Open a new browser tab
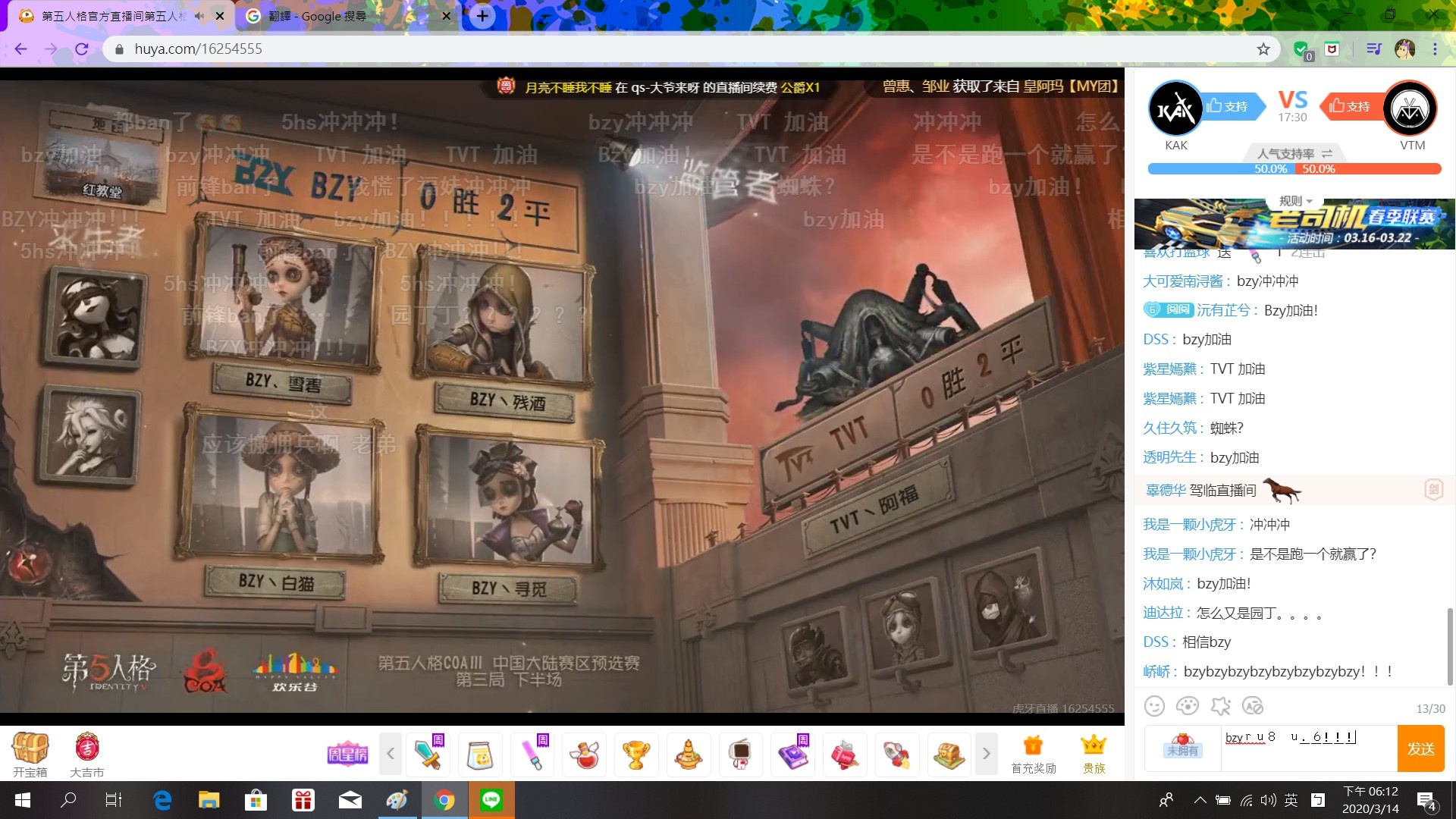The width and height of the screenshot is (1456, 819). click(482, 16)
